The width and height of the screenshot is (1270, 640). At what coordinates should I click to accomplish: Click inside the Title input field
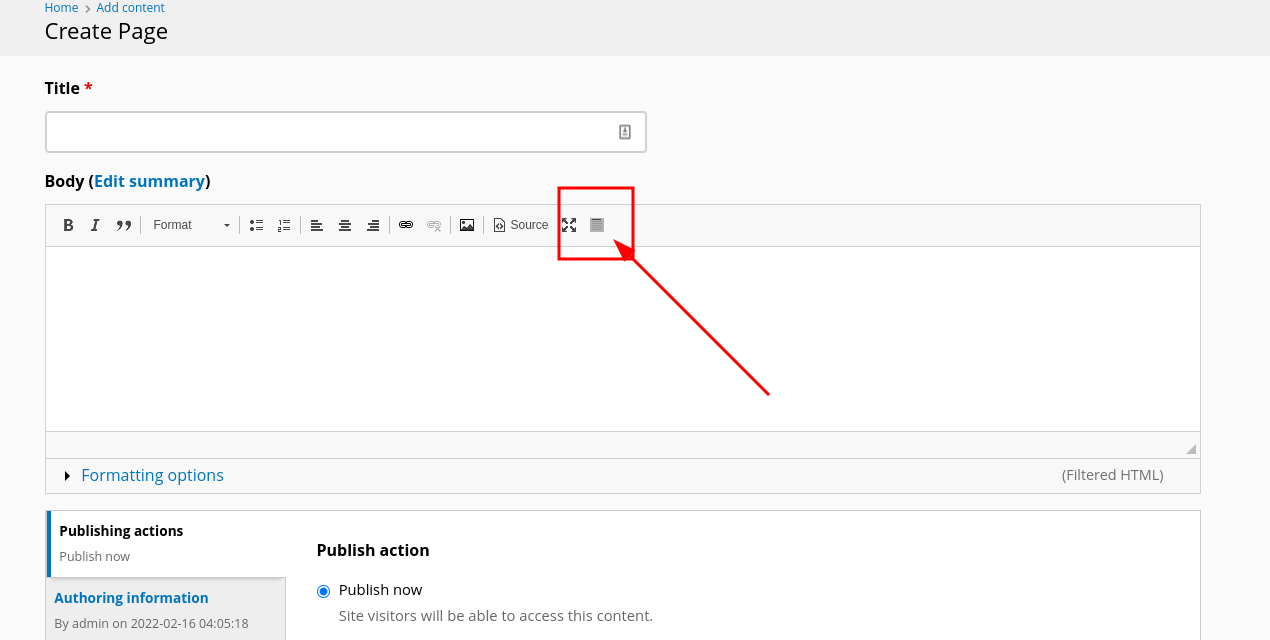pyautogui.click(x=345, y=131)
